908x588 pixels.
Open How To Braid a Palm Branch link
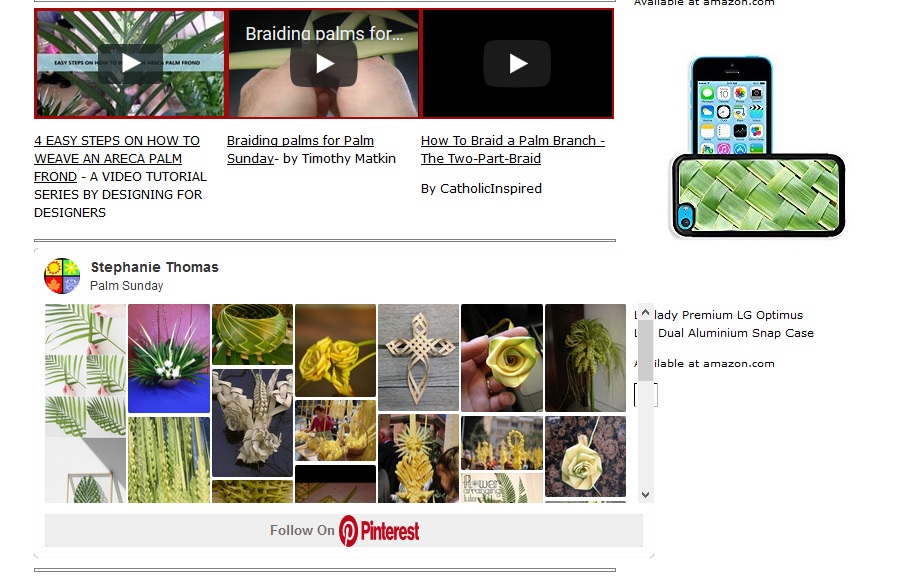click(x=512, y=149)
